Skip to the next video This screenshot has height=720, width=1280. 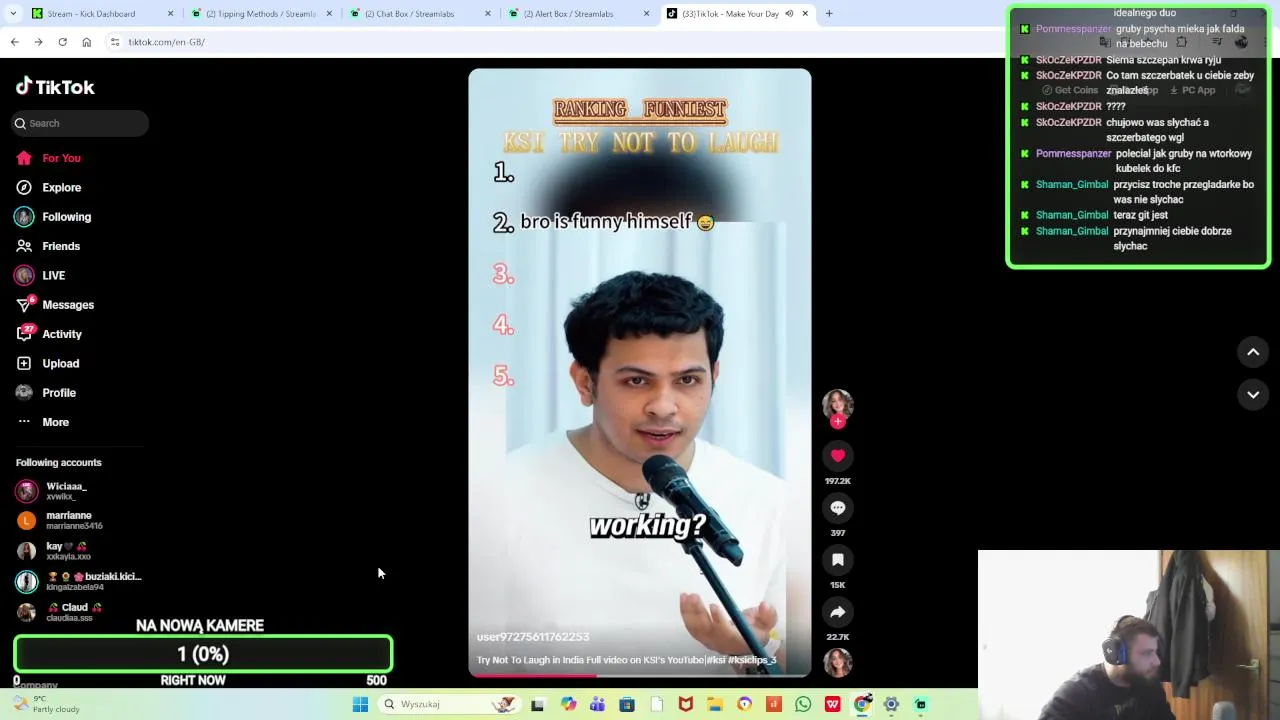point(1253,394)
